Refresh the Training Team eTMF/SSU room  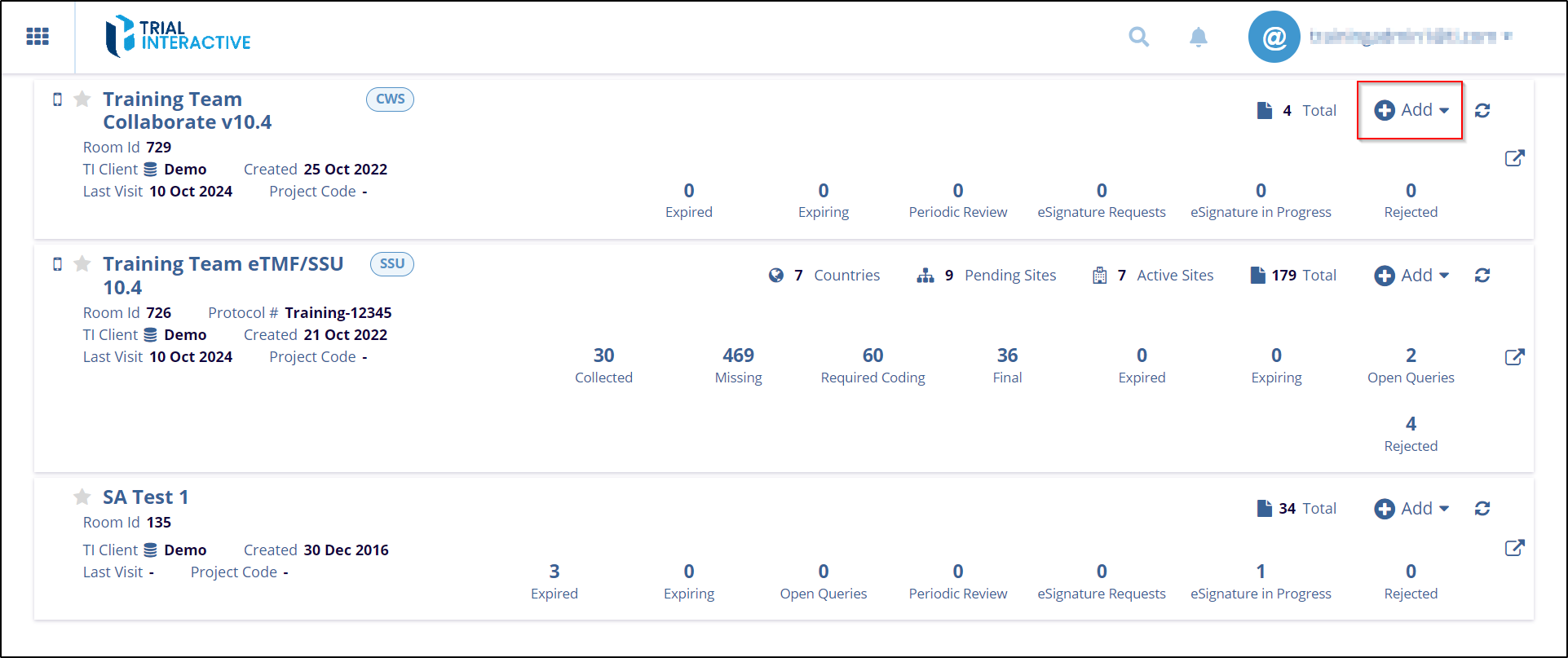(x=1482, y=276)
